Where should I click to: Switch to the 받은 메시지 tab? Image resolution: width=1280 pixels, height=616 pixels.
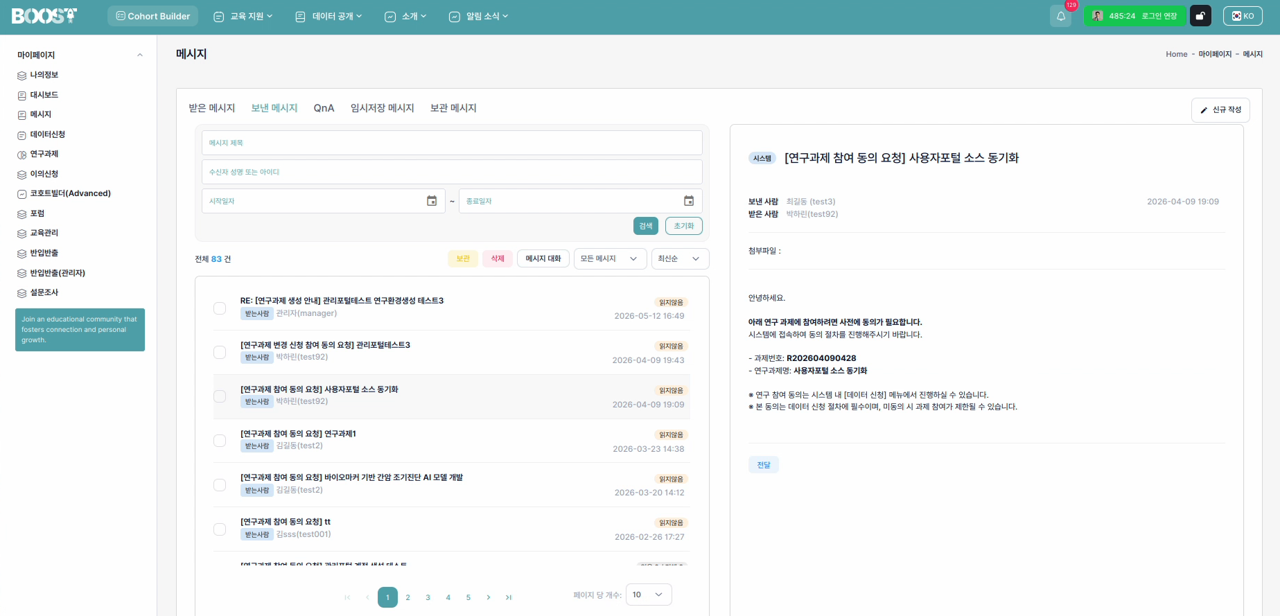pyautogui.click(x=212, y=108)
